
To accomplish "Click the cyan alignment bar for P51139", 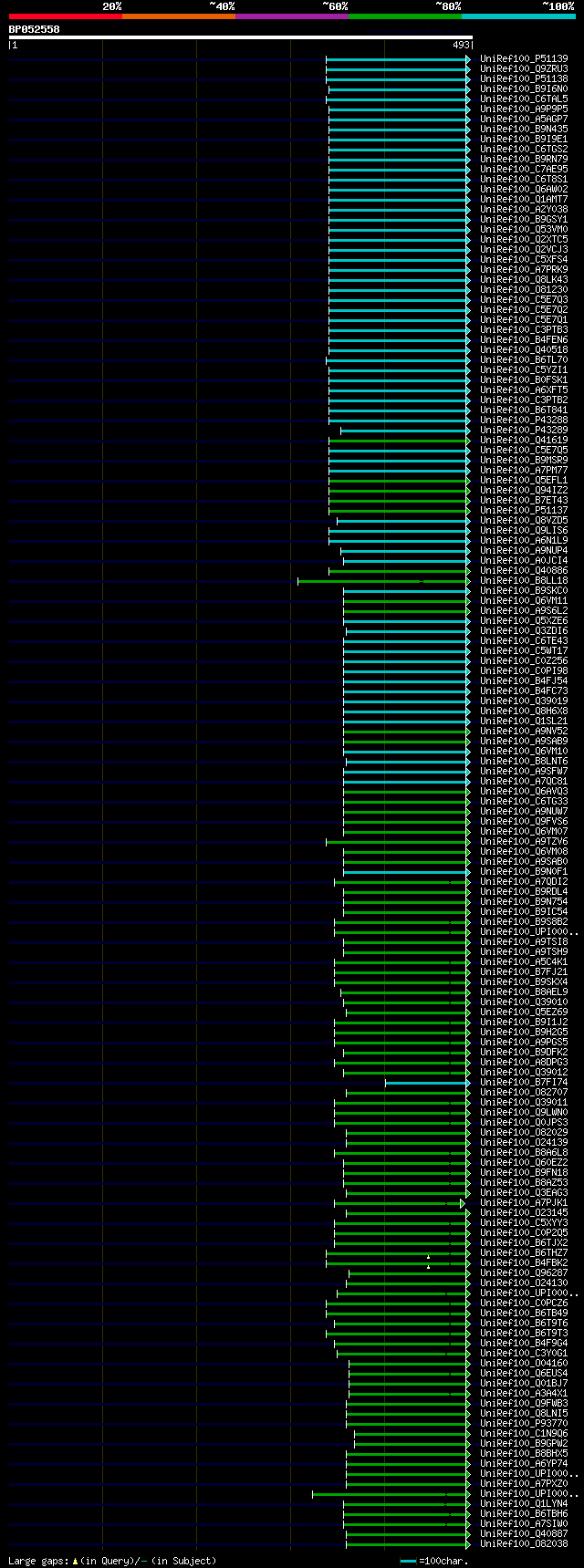I will pos(395,59).
